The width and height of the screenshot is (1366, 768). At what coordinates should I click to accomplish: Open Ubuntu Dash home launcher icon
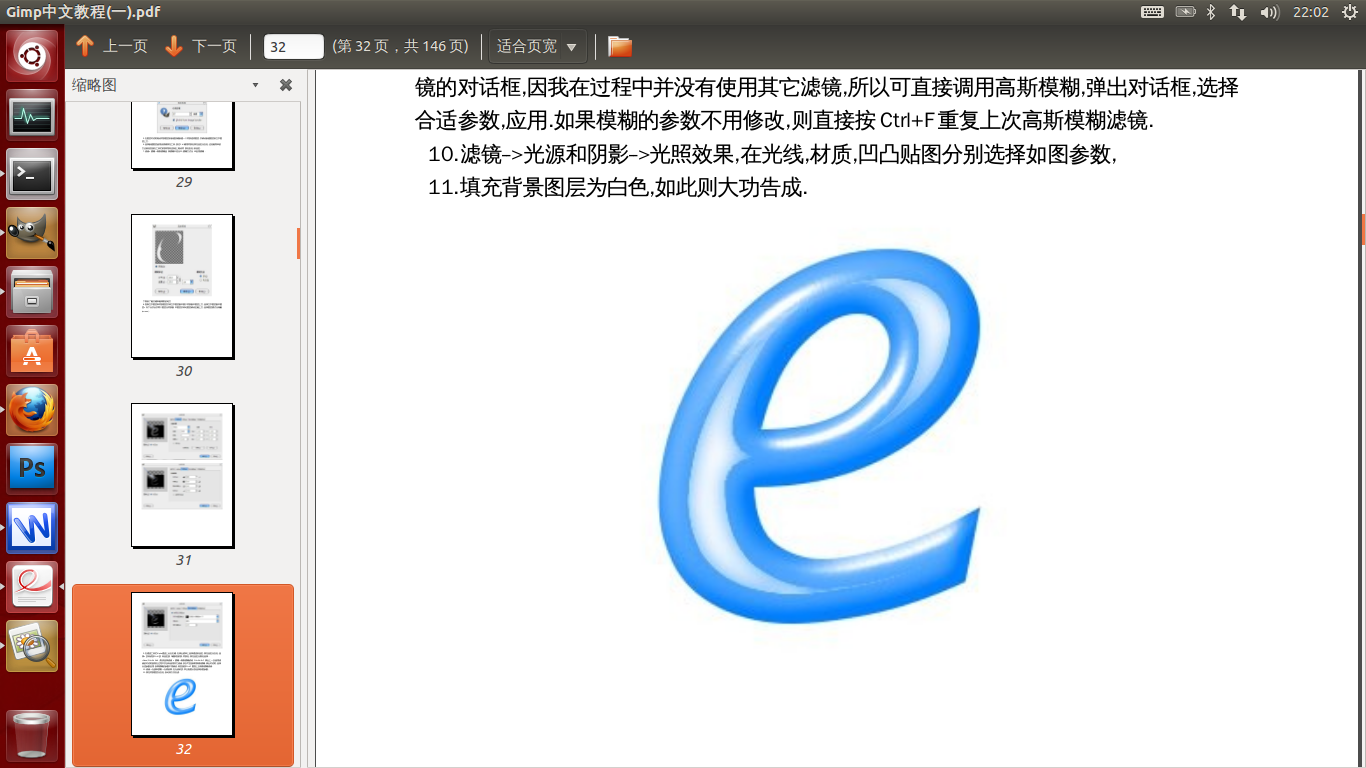tap(32, 56)
